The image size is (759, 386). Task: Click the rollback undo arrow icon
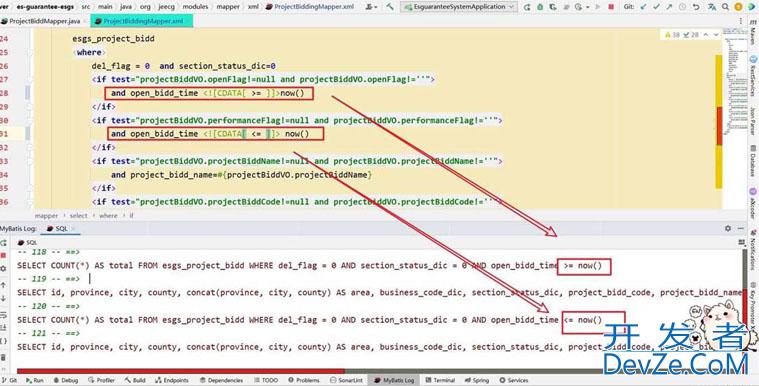[x=696, y=7]
